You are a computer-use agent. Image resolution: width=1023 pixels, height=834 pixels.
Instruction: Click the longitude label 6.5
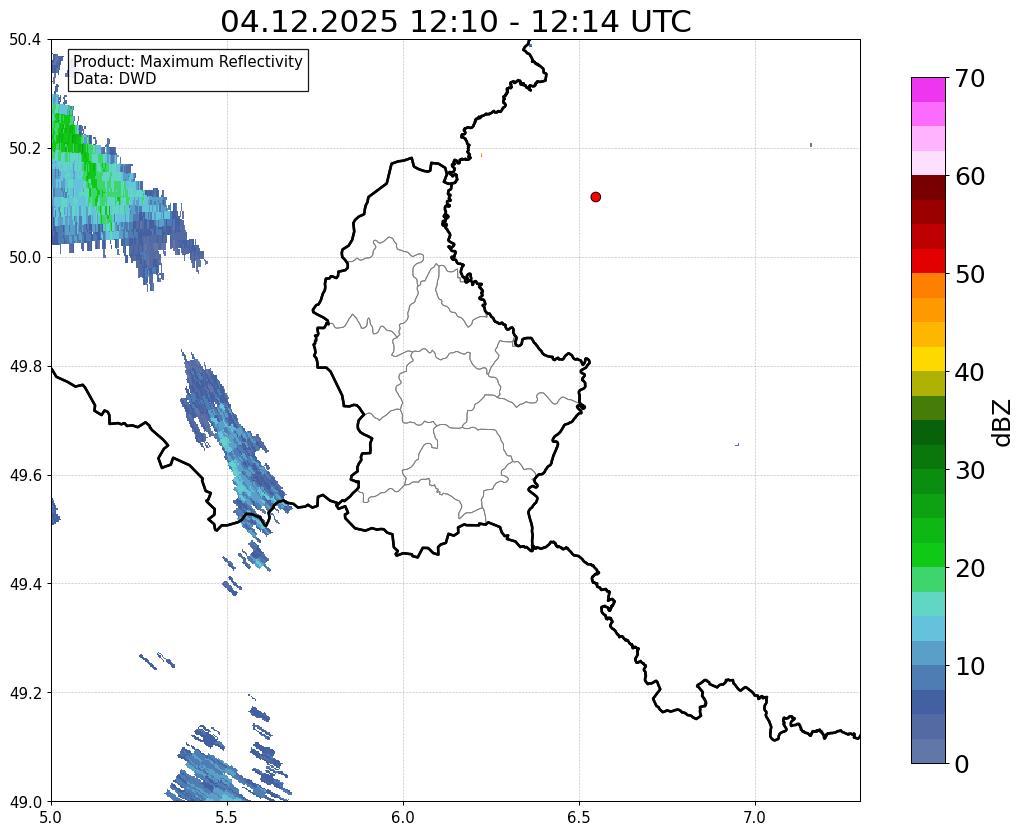click(579, 817)
